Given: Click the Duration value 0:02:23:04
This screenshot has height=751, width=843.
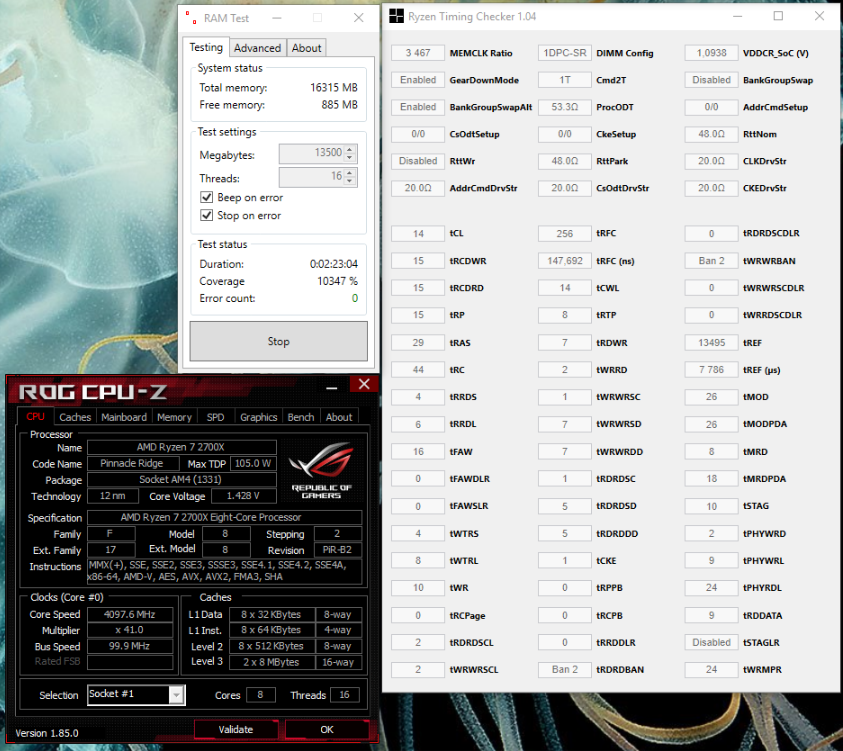Looking at the screenshot, I should click(x=334, y=264).
